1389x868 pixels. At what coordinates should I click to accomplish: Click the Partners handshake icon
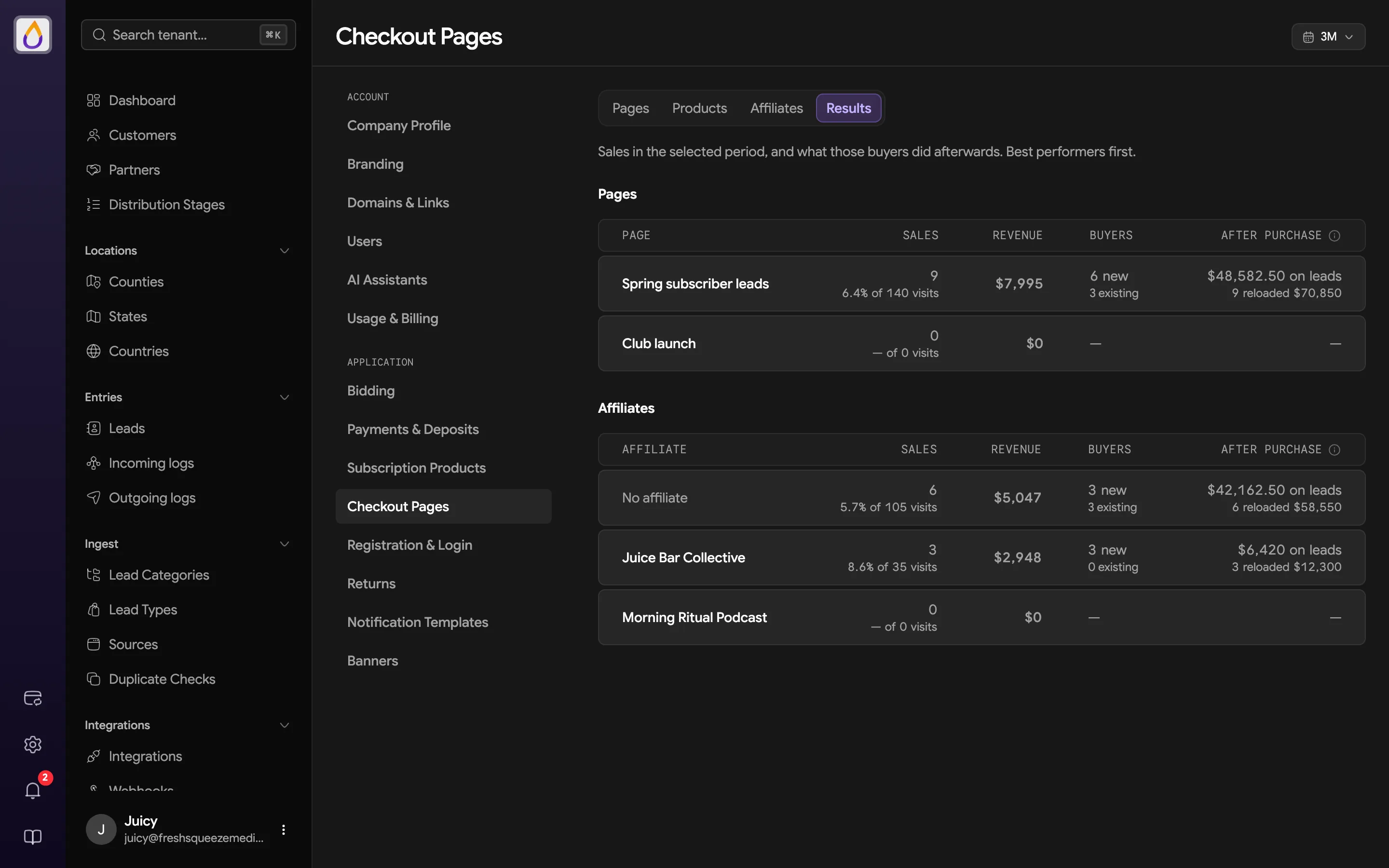coord(94,170)
